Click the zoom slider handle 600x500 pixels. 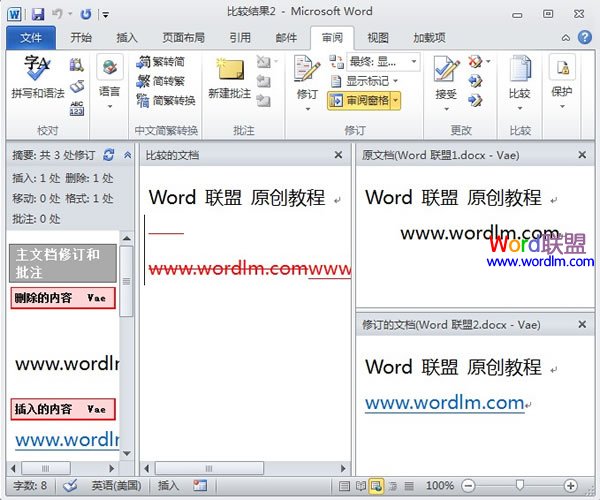point(520,485)
